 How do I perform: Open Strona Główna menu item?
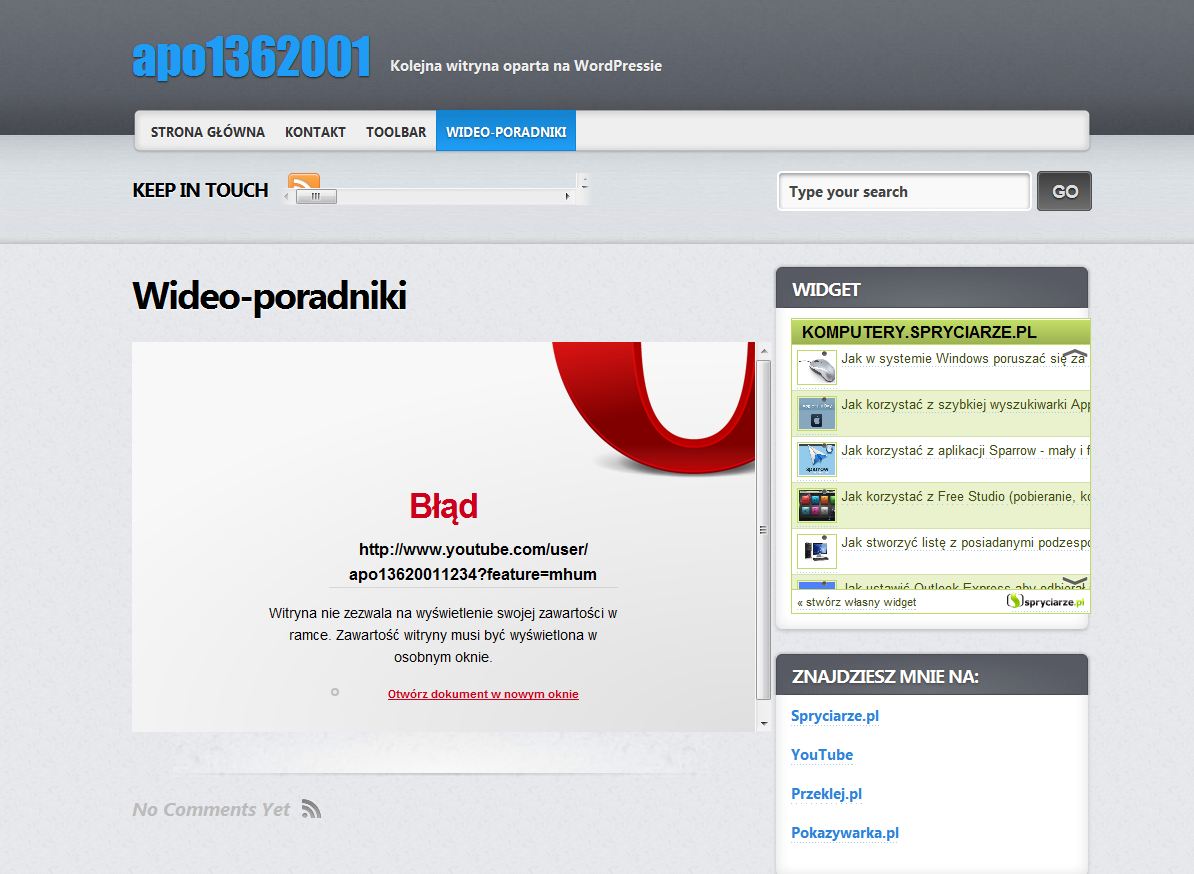pos(208,132)
